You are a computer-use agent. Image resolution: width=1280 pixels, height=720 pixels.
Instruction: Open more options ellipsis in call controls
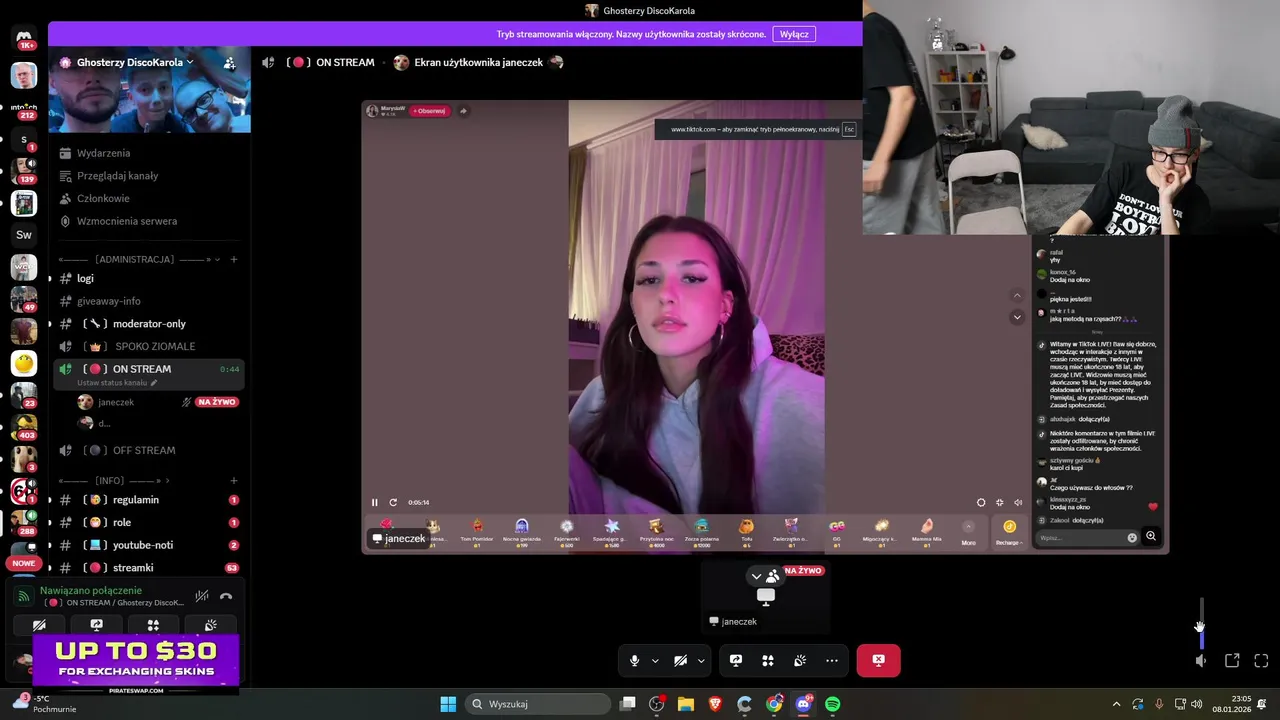[832, 661]
